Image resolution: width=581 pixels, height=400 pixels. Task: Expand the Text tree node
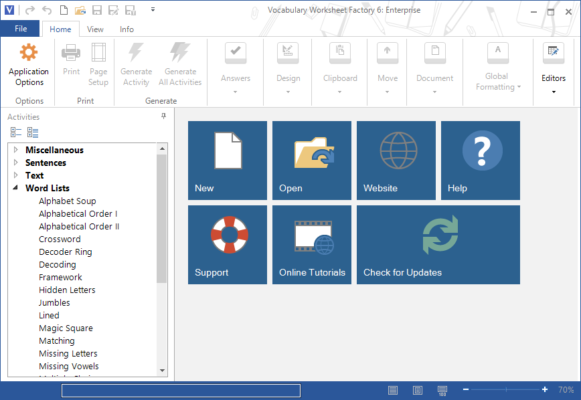pos(16,175)
